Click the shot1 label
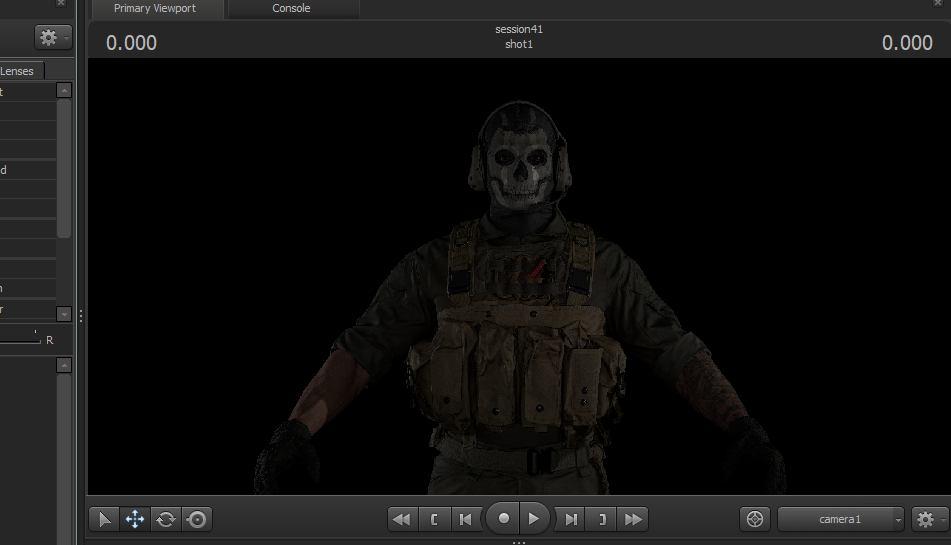The width and height of the screenshot is (951, 545). (x=519, y=44)
